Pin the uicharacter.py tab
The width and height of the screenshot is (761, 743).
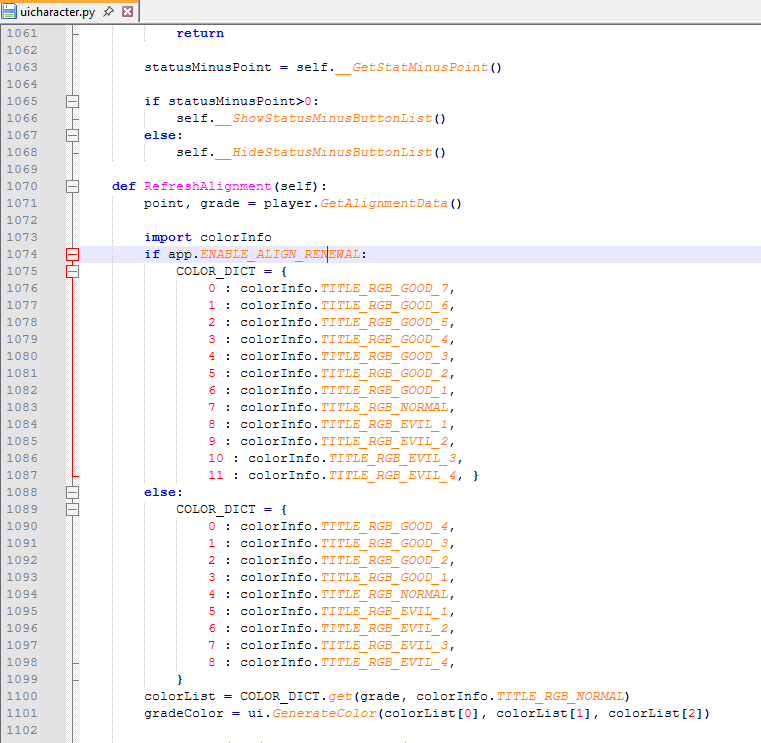(110, 12)
